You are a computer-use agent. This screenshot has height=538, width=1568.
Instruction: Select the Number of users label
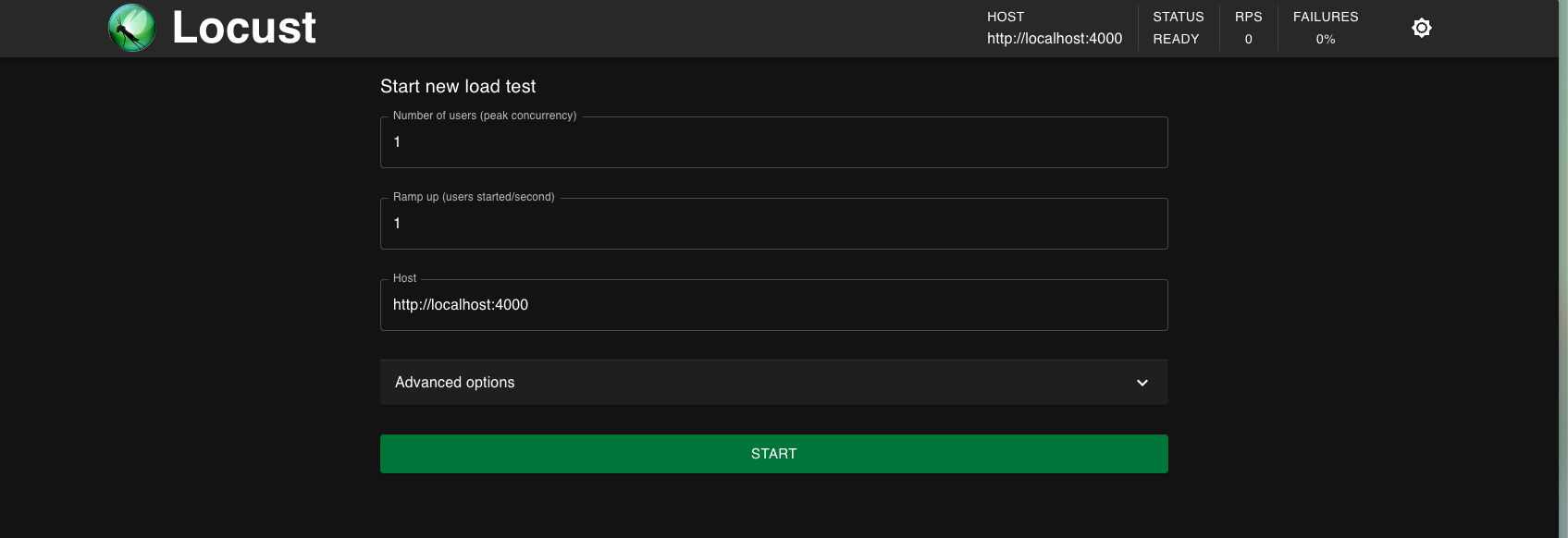pyautogui.click(x=483, y=116)
